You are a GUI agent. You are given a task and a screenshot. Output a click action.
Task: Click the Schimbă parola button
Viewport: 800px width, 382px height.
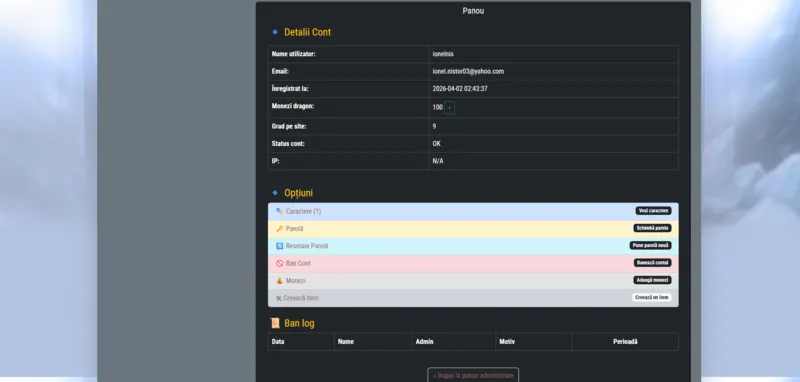(x=652, y=228)
